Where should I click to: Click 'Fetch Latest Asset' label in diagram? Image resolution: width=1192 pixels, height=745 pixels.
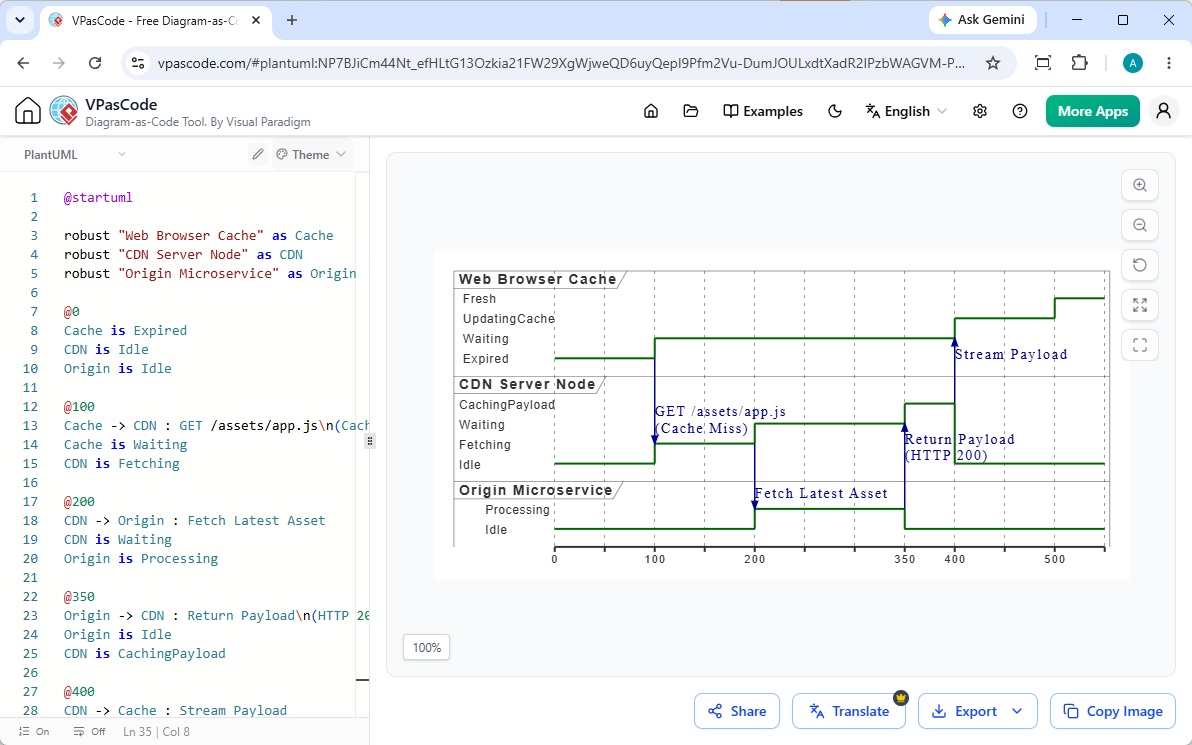click(821, 493)
